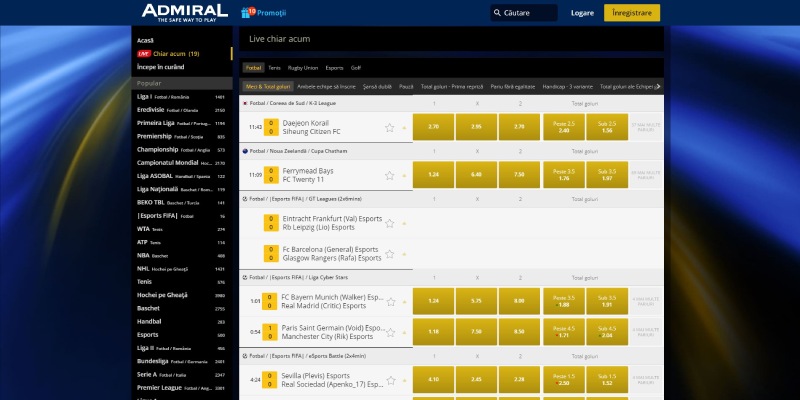Toggle the star for Eintracht Frankfurt (Val) Esports

390,223
